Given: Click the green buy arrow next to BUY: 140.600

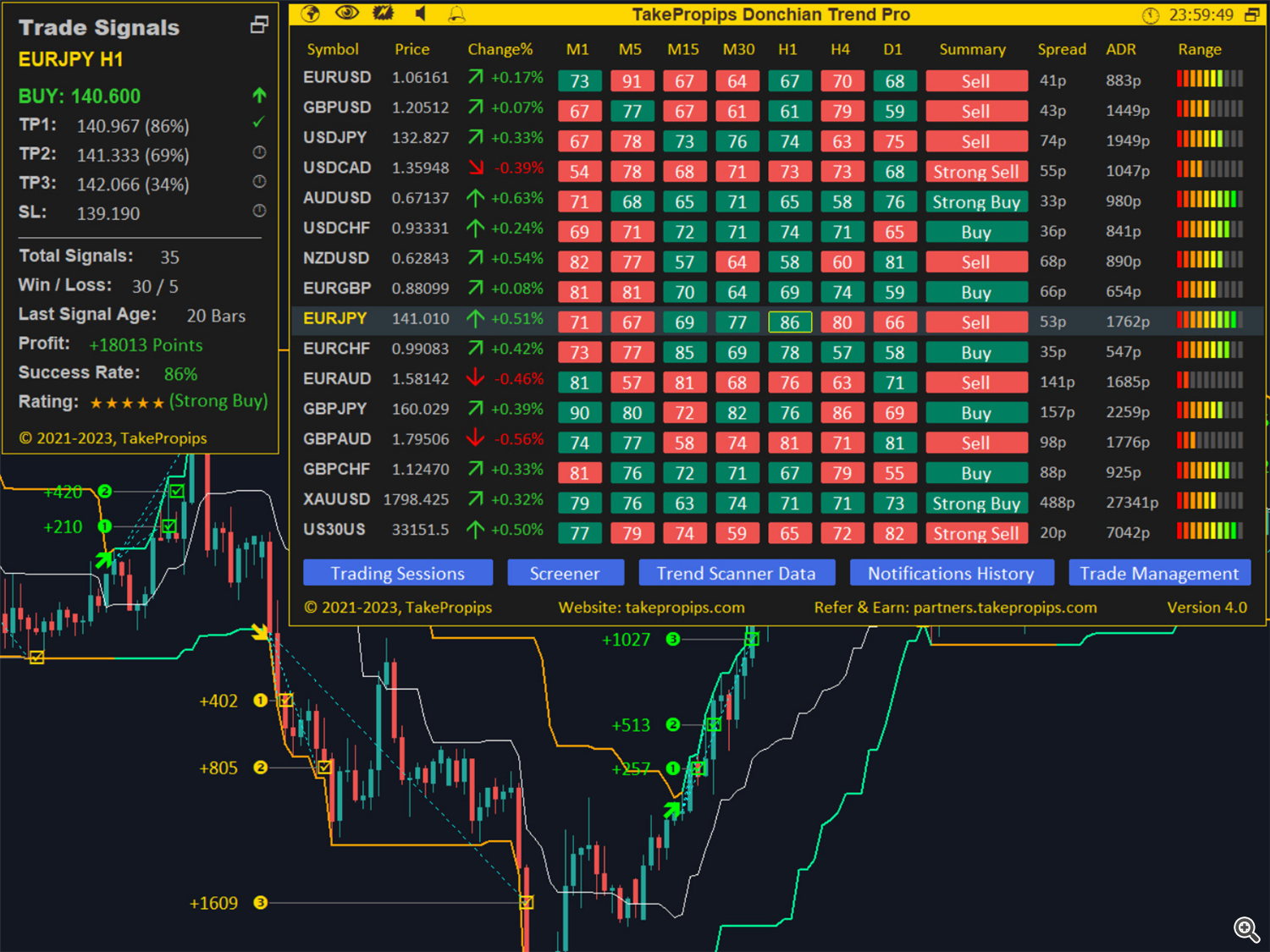Looking at the screenshot, I should (x=259, y=96).
